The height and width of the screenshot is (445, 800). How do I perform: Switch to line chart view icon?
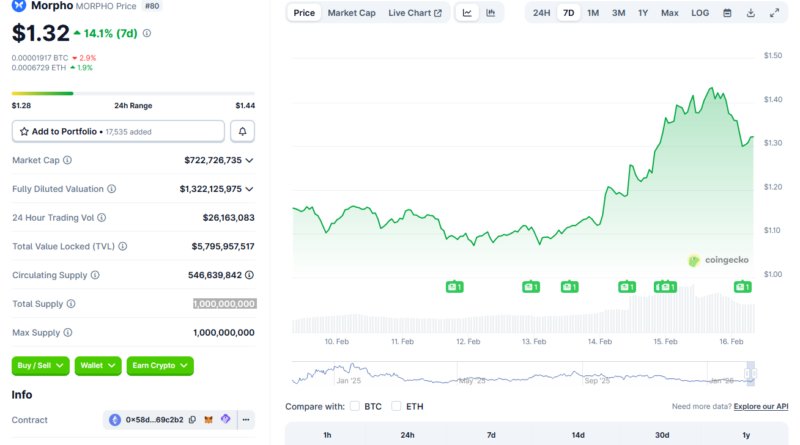click(x=467, y=13)
